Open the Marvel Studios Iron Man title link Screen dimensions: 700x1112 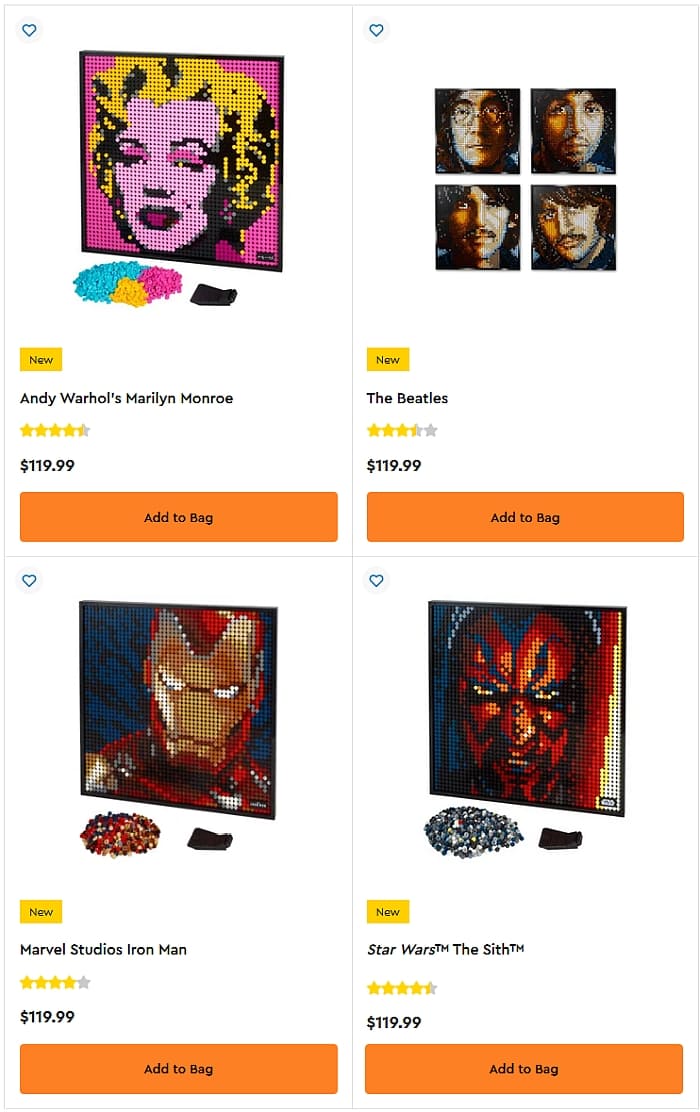103,949
